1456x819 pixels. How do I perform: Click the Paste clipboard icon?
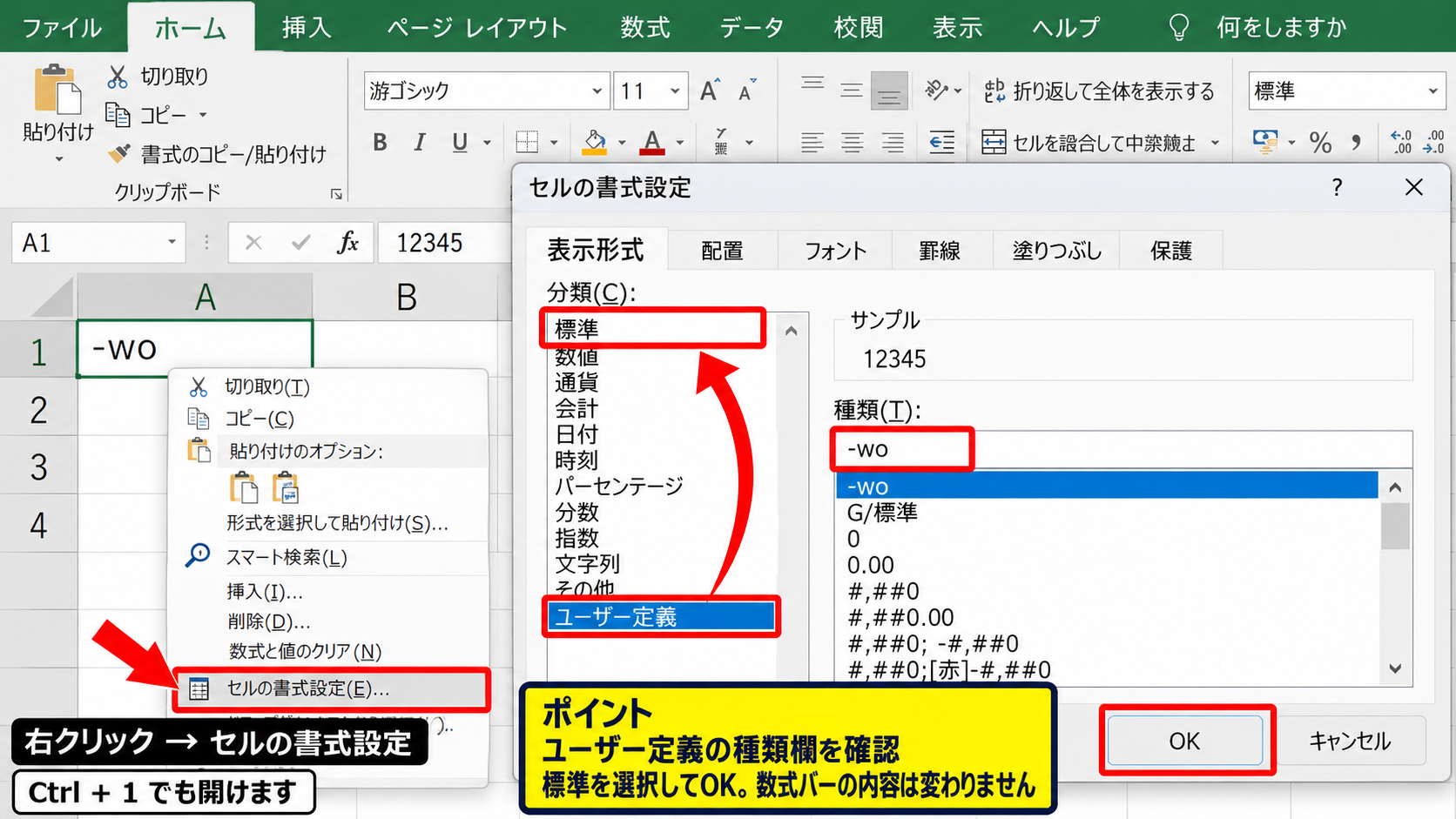coord(57,89)
